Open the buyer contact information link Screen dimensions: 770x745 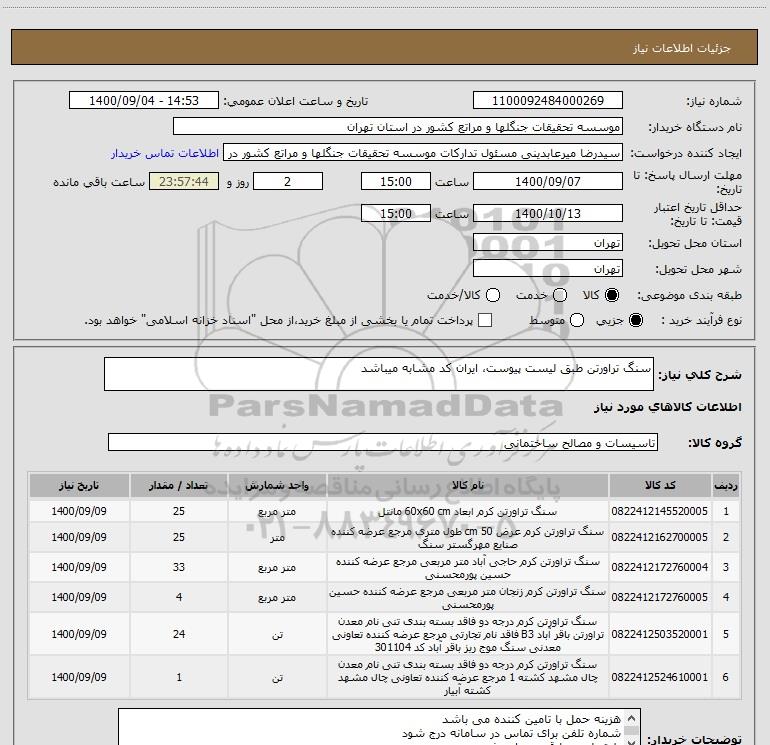165,153
